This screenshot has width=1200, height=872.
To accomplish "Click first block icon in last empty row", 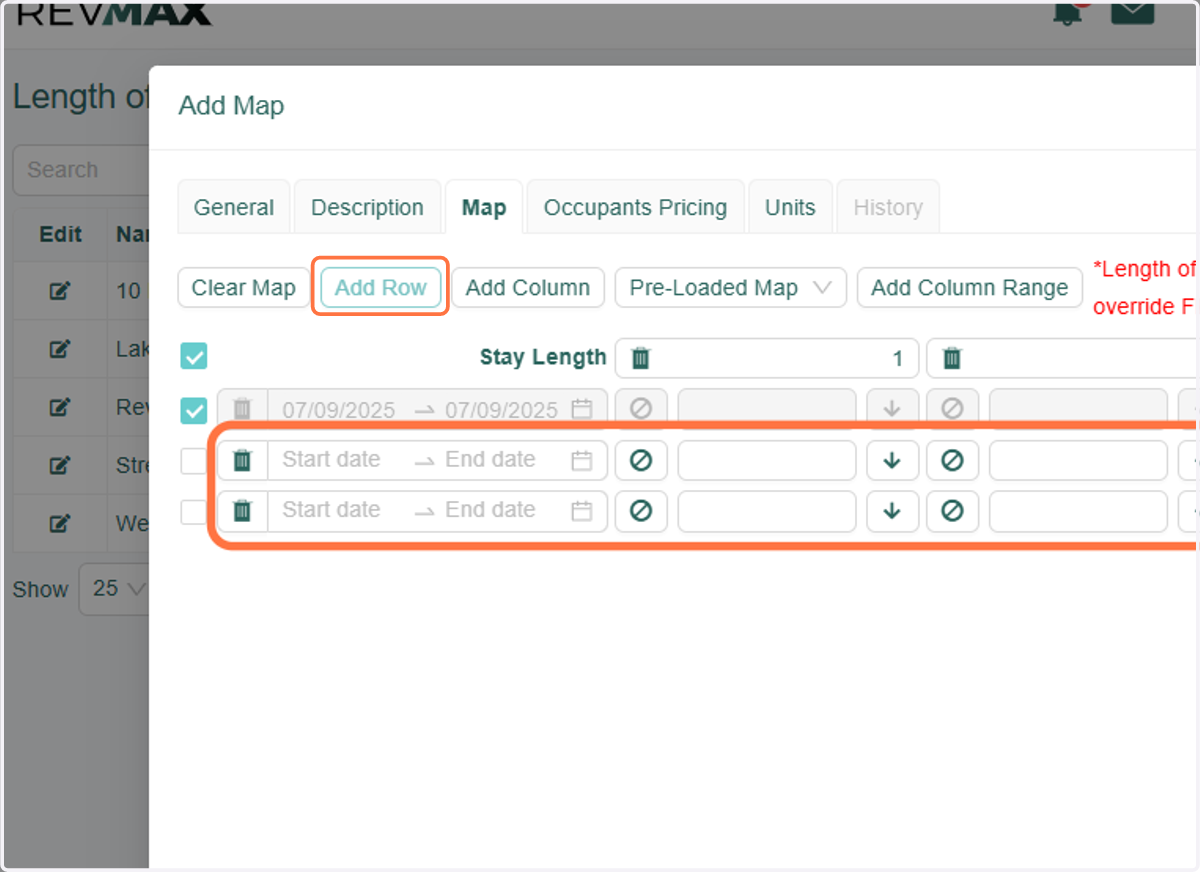I will pyautogui.click(x=641, y=510).
